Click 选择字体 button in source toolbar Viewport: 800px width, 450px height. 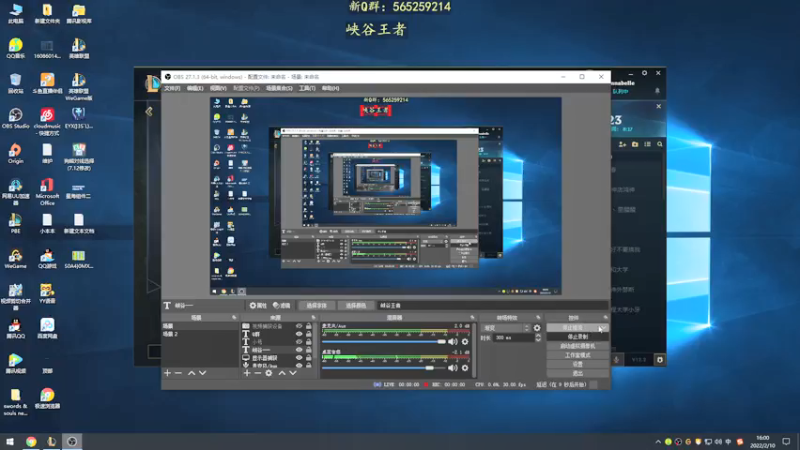pyautogui.click(x=316, y=306)
